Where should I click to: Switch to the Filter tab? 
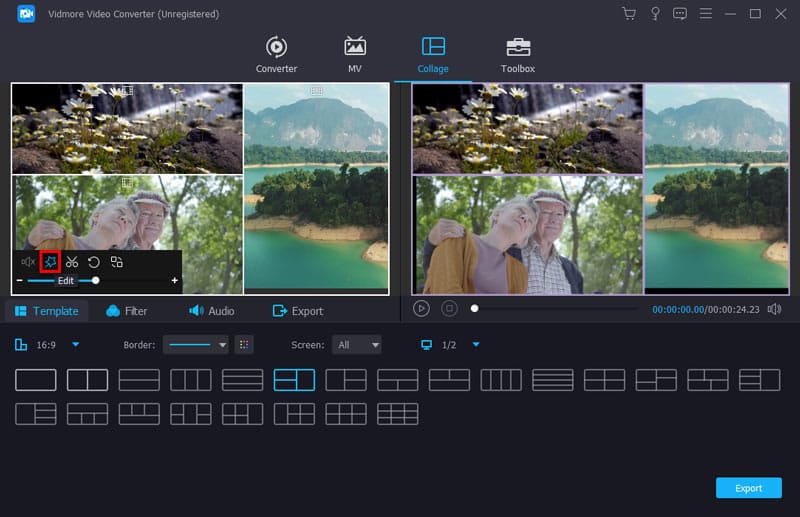click(126, 311)
